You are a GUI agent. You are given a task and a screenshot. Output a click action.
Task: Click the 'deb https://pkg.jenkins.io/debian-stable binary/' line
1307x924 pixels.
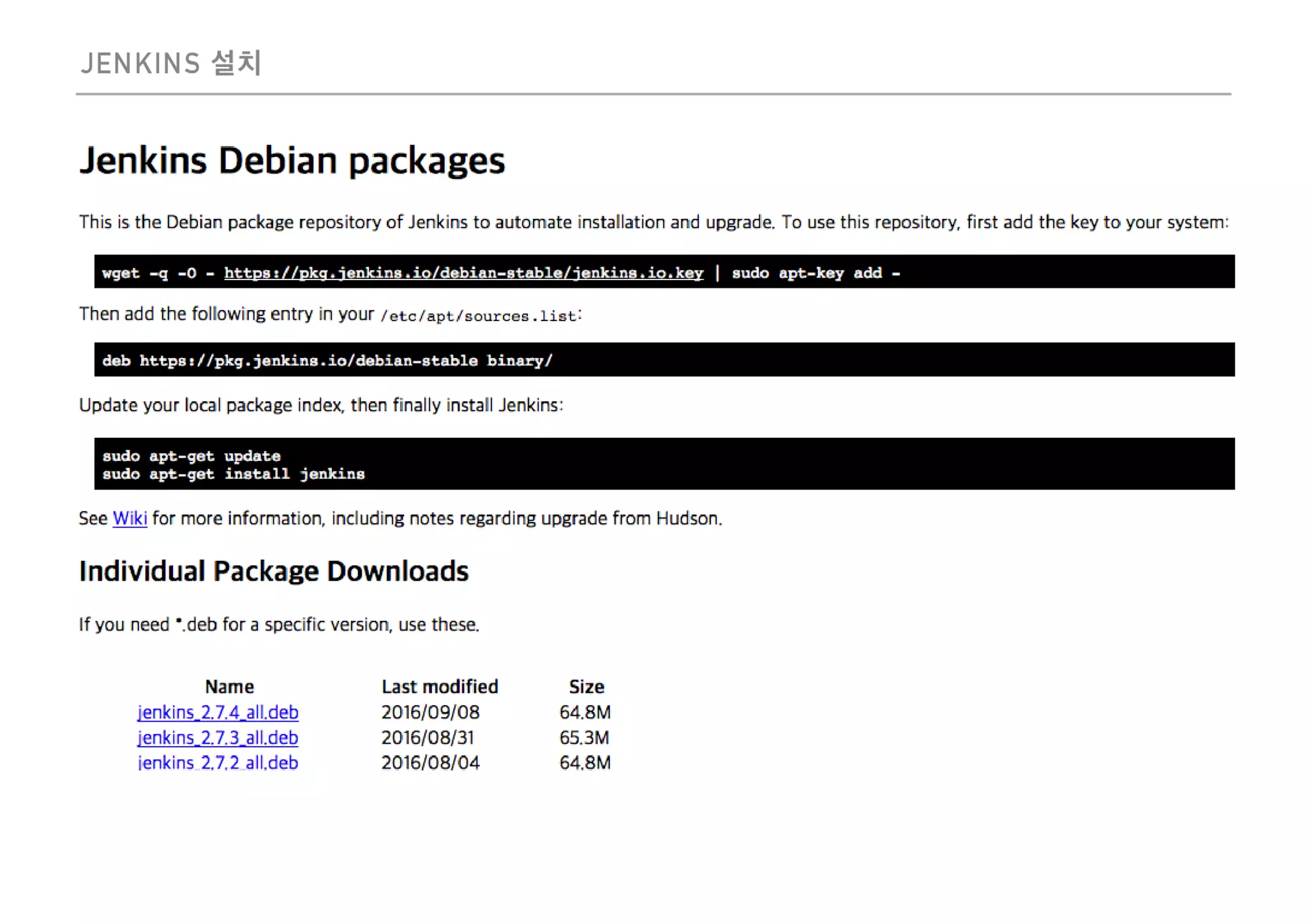click(327, 361)
